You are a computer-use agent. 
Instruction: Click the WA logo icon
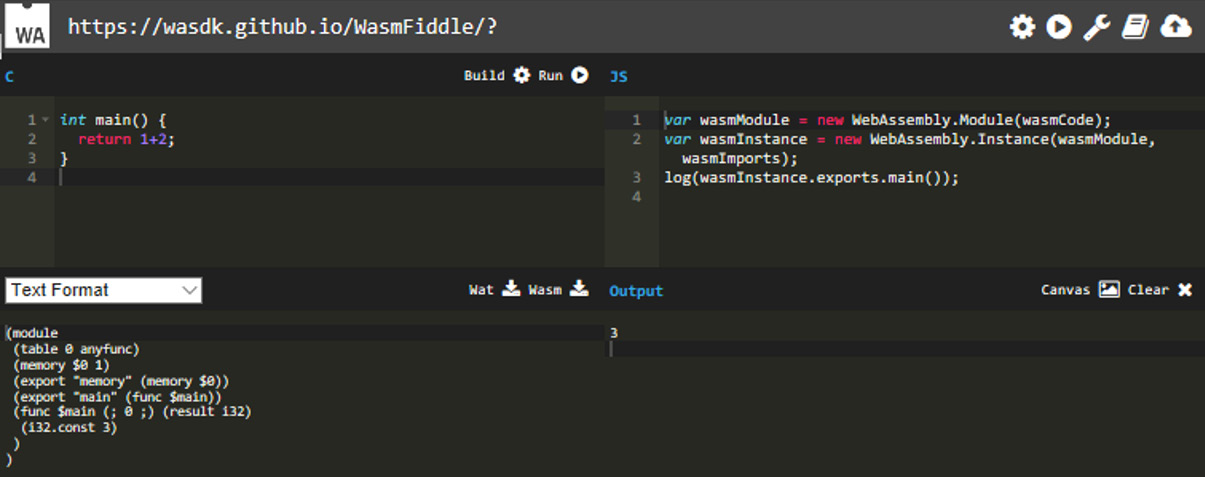(x=31, y=26)
